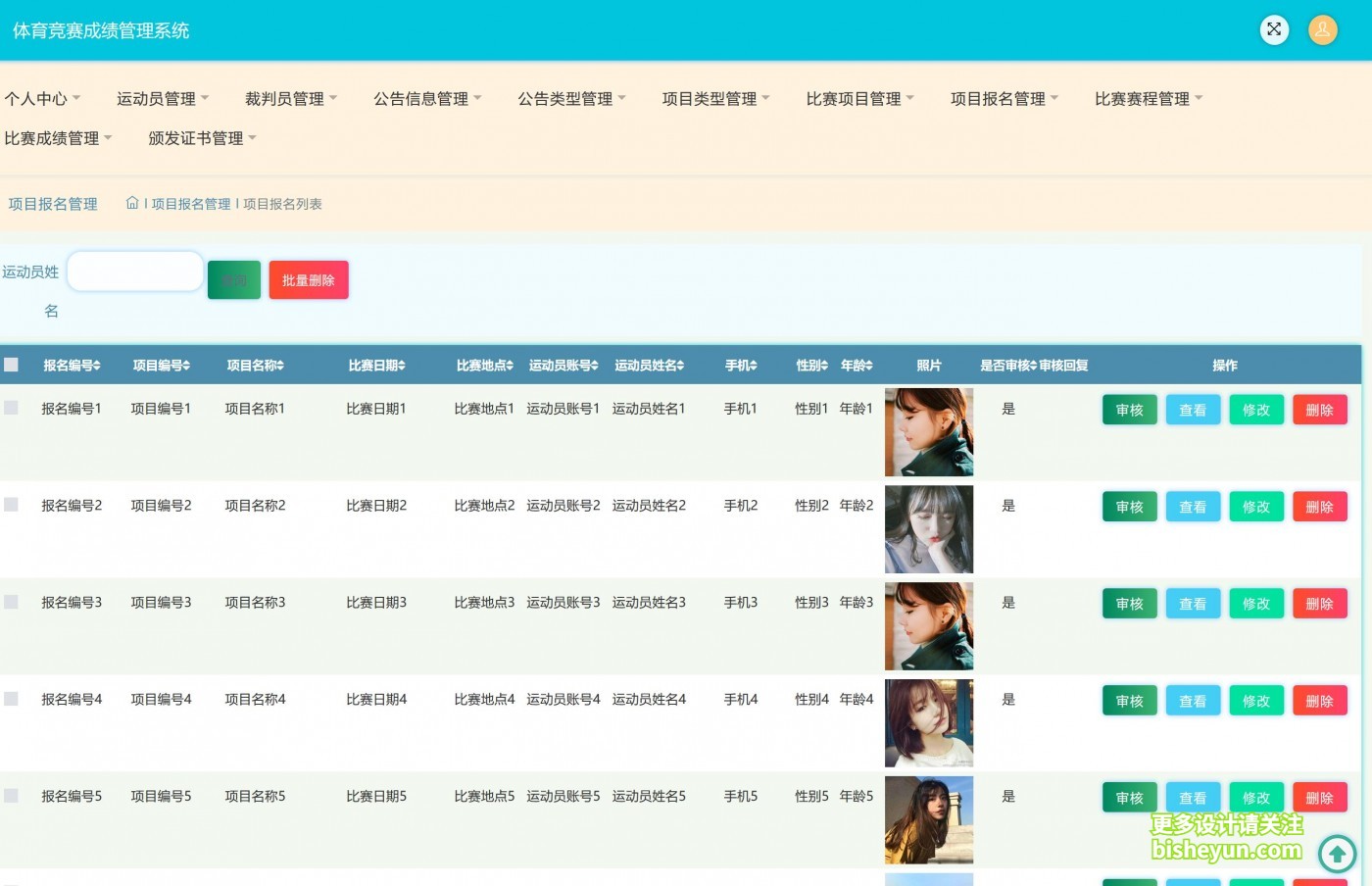Screen dimensions: 1372x886
Task: Check the box for row 报名编号3
Action: pyautogui.click(x=11, y=601)
